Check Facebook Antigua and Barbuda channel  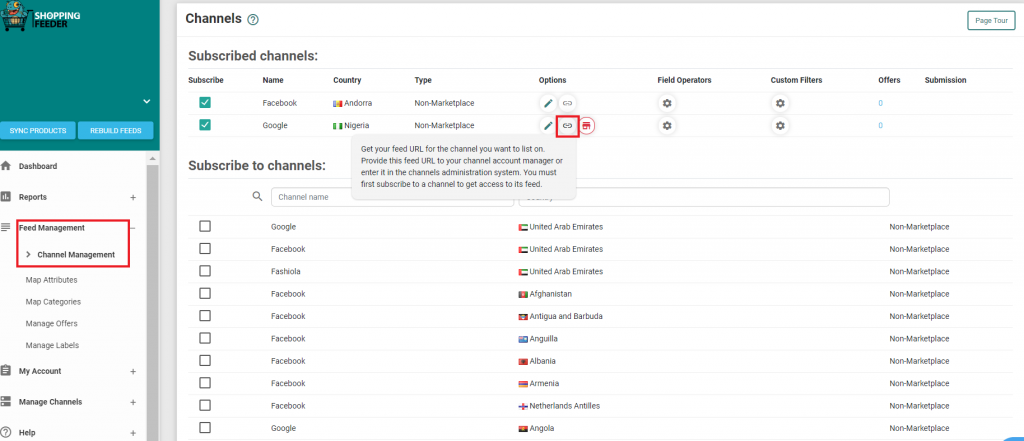point(205,316)
